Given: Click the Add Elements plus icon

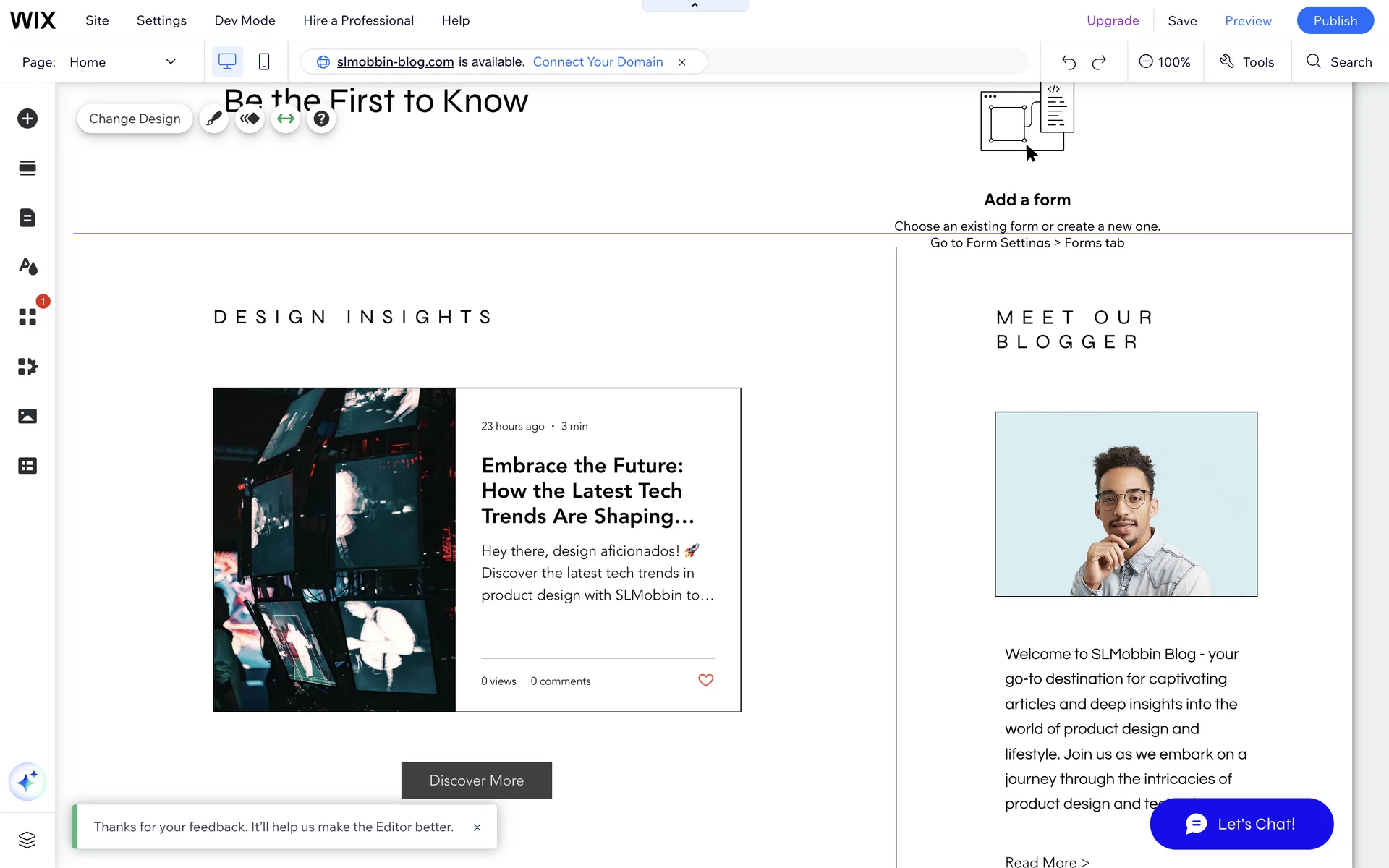Looking at the screenshot, I should click(27, 119).
